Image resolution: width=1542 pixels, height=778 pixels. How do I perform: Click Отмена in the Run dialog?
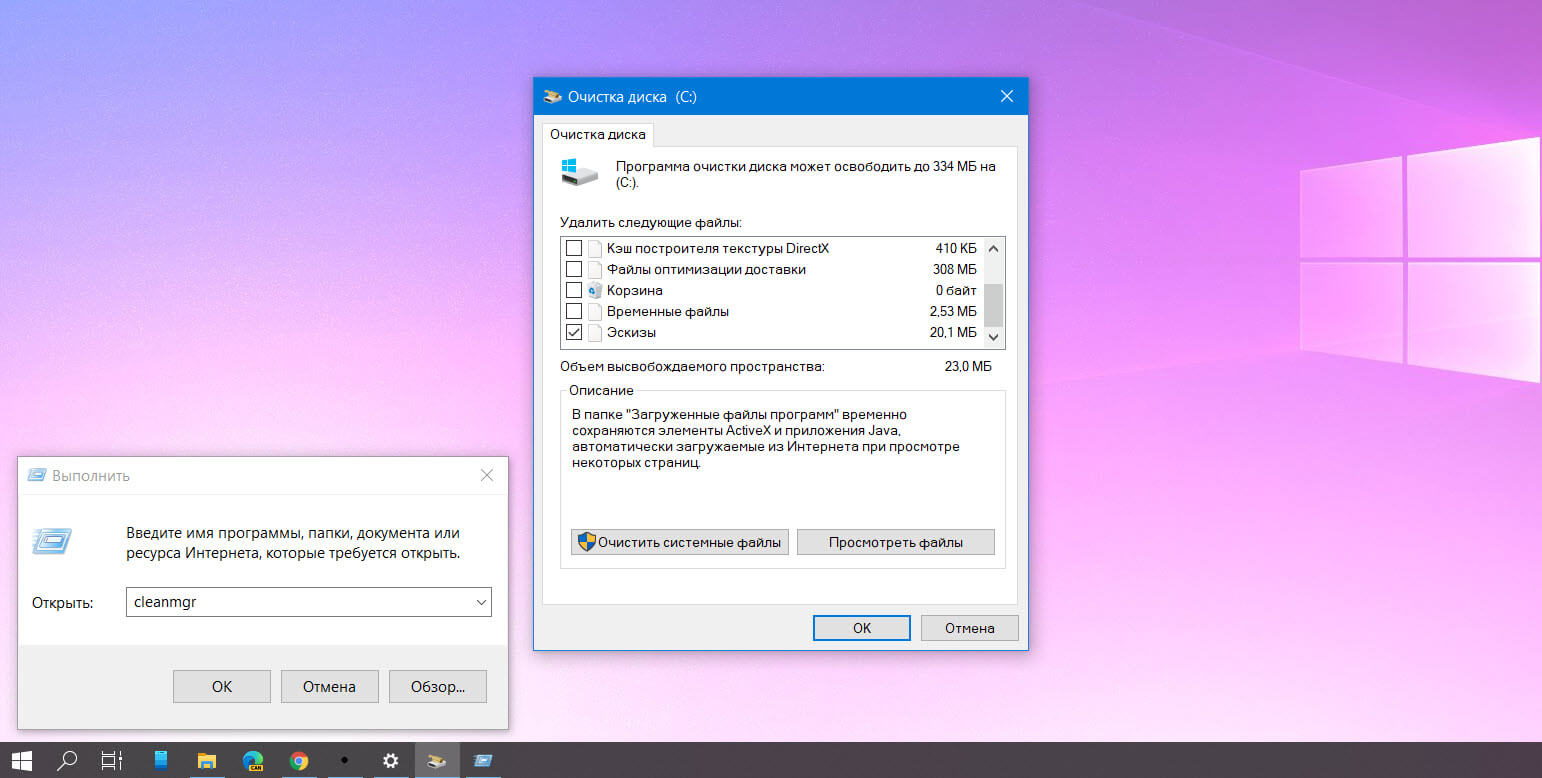[x=330, y=686]
